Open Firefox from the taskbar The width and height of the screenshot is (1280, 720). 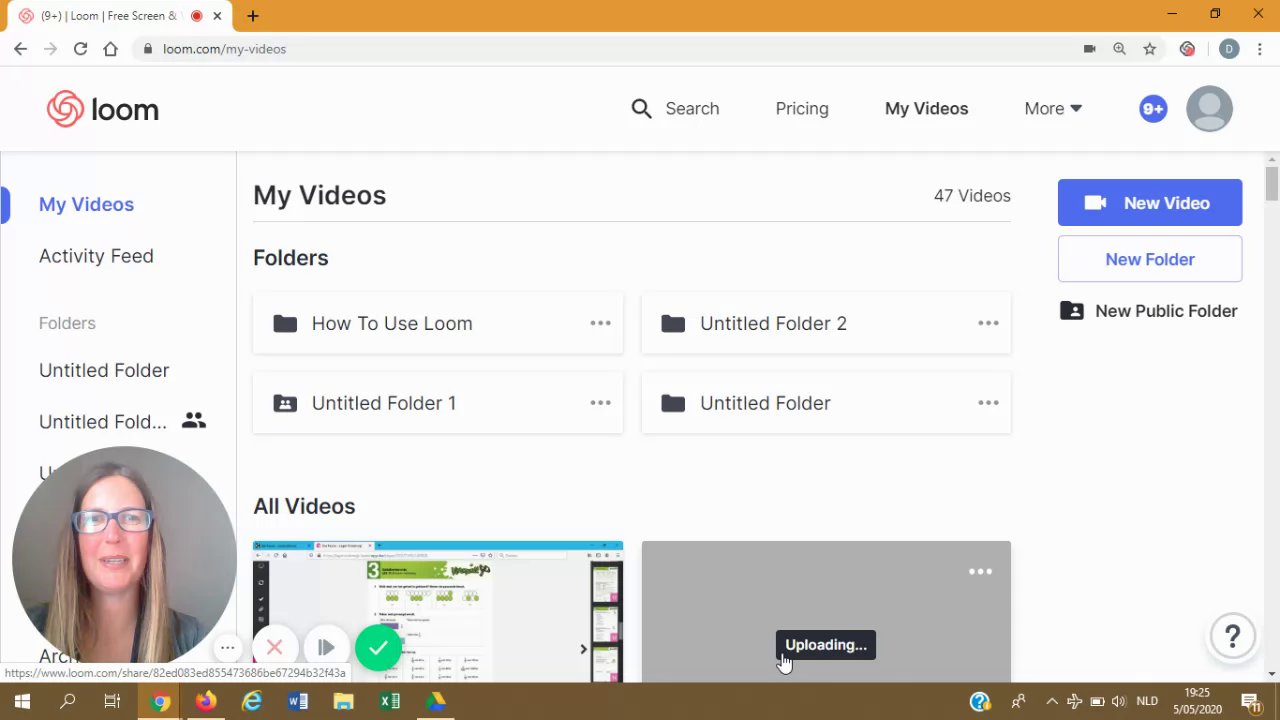(x=205, y=701)
